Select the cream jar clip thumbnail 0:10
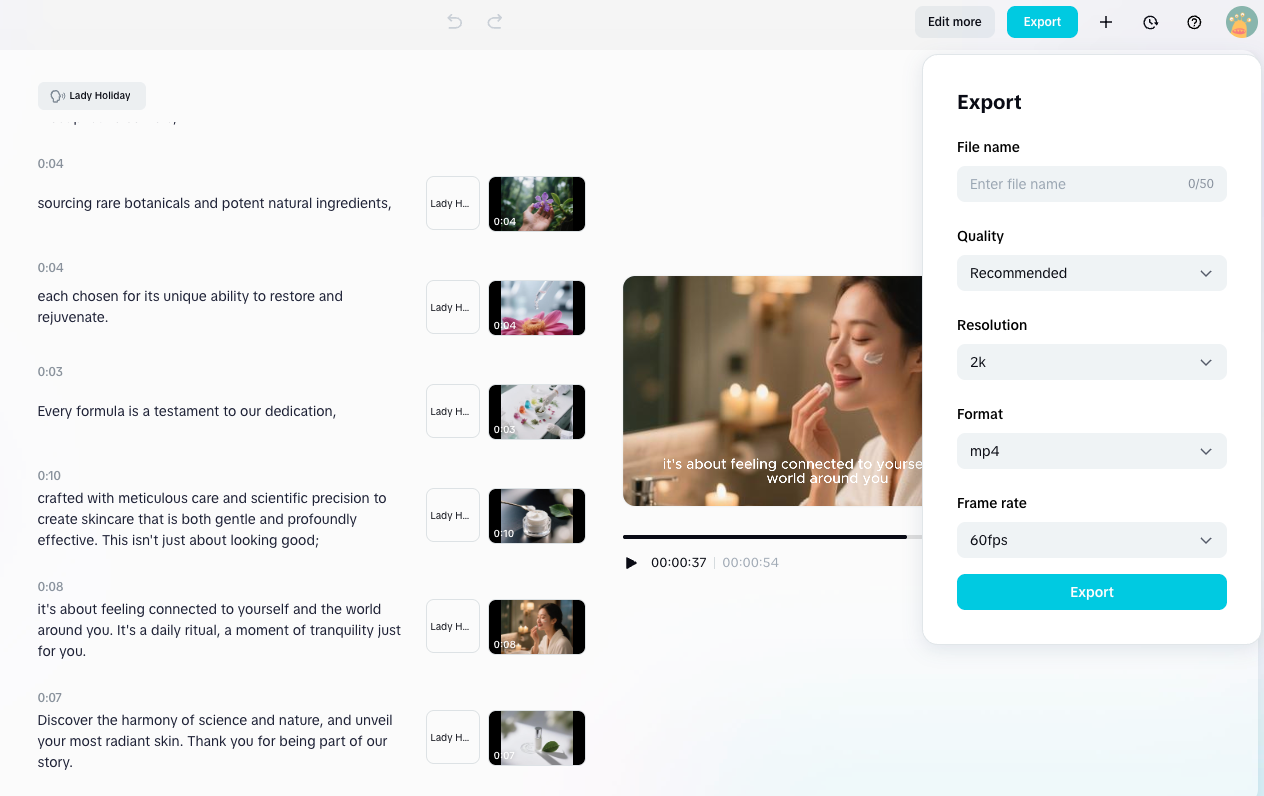Image resolution: width=1264 pixels, height=796 pixels. 537,516
